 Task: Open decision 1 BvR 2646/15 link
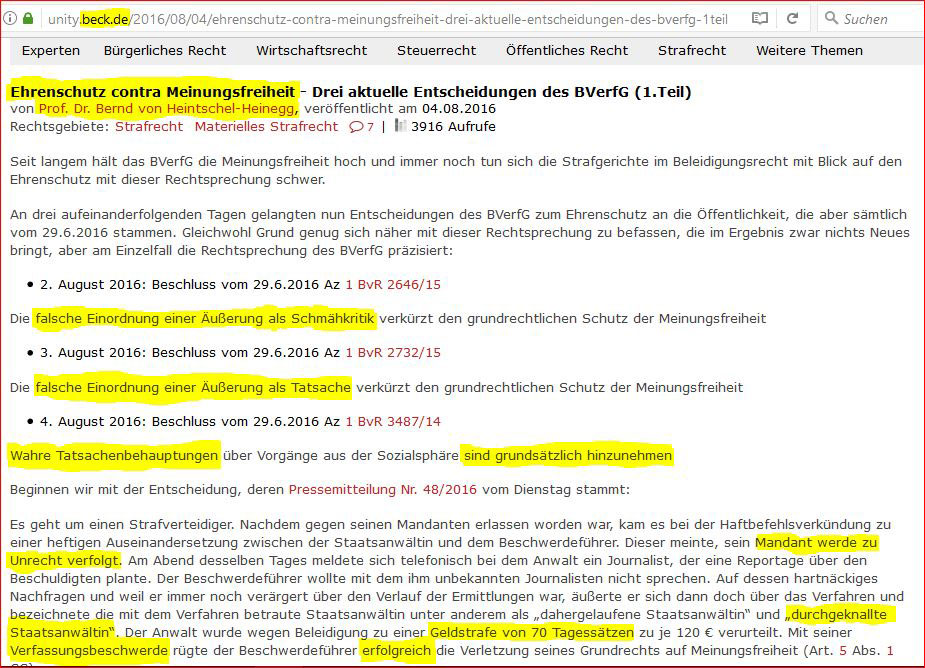[x=393, y=285]
